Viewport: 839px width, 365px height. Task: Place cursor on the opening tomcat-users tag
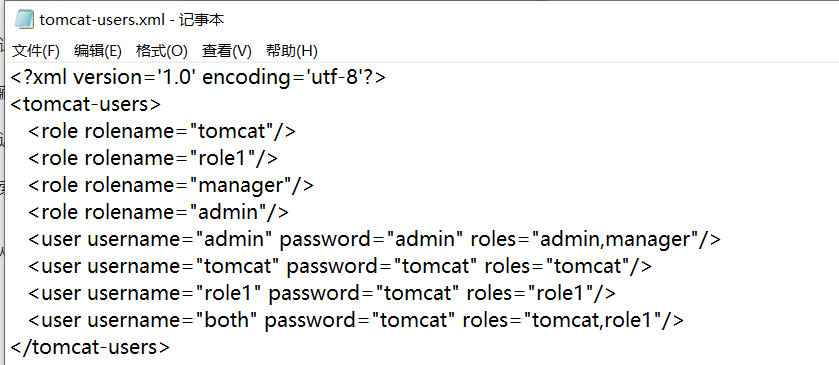(x=86, y=104)
